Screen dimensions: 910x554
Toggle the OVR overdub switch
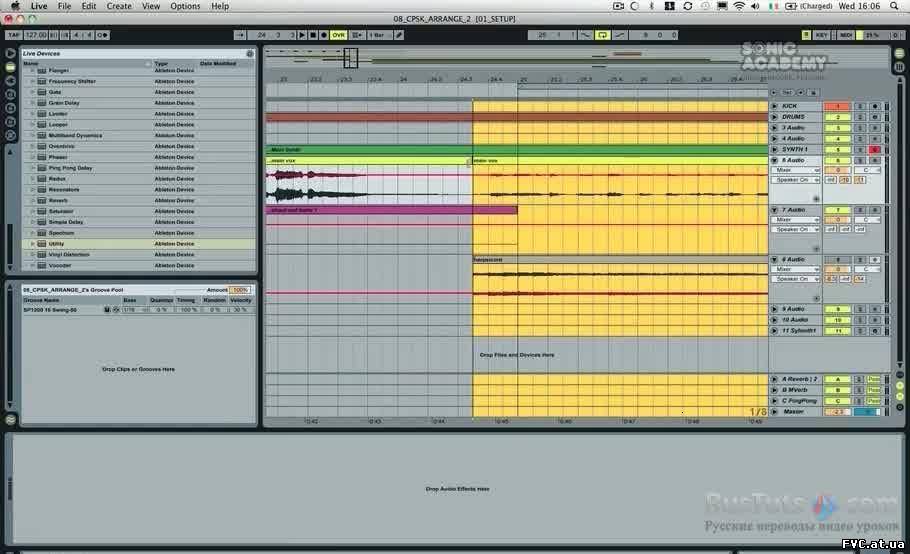[x=338, y=35]
